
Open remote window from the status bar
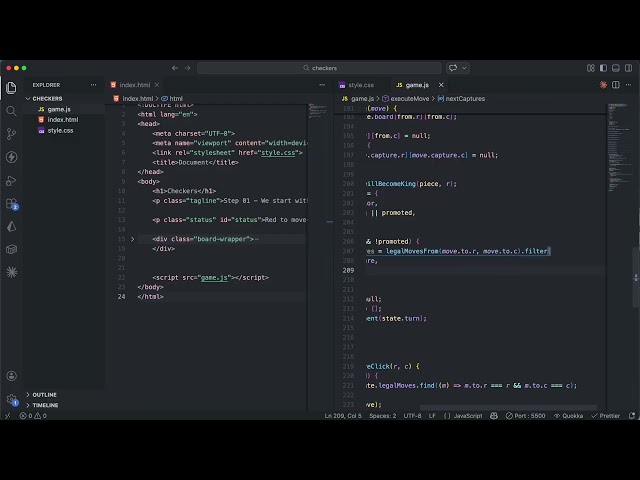[8, 416]
